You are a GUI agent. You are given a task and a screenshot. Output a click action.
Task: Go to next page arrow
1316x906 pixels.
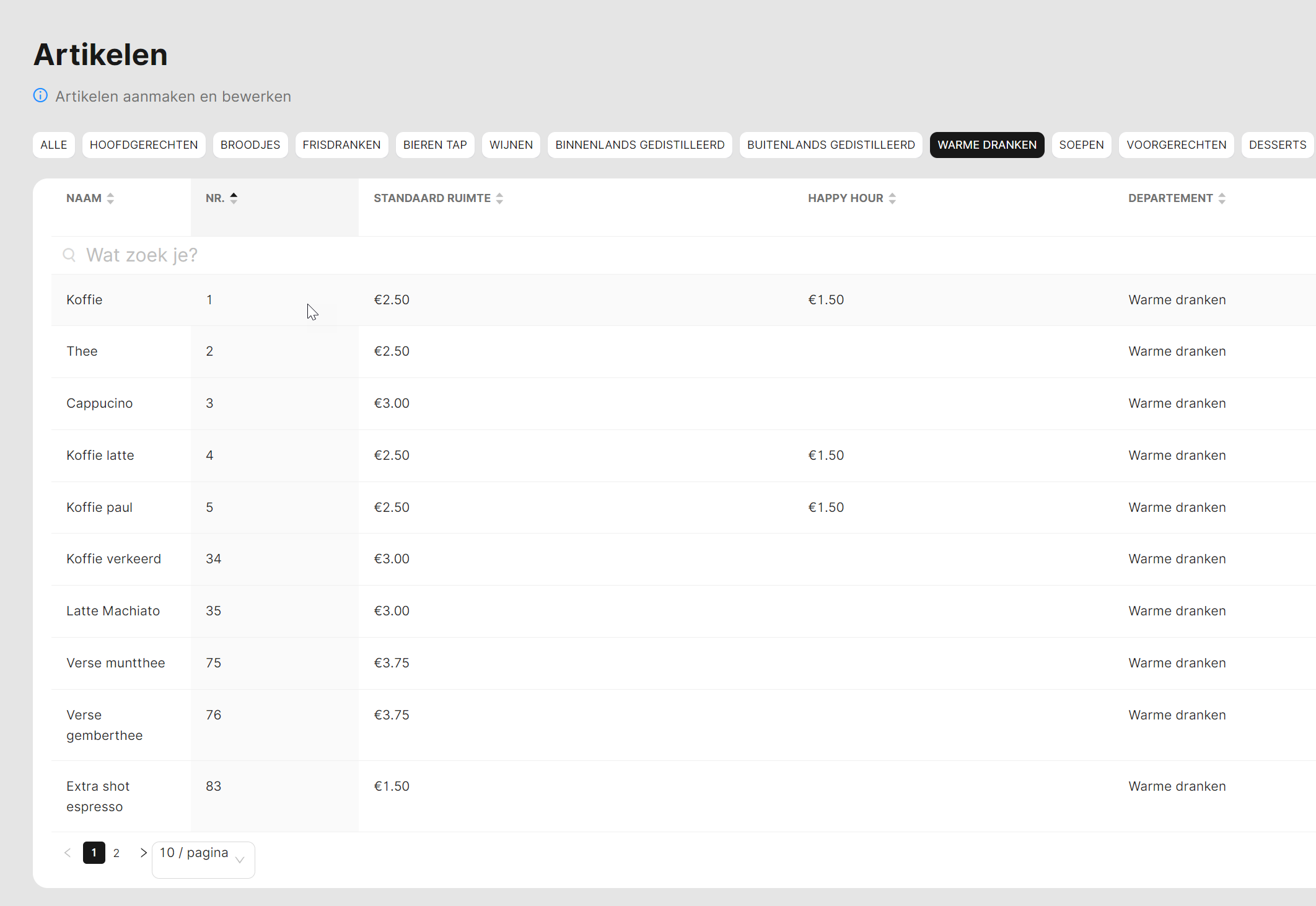143,853
